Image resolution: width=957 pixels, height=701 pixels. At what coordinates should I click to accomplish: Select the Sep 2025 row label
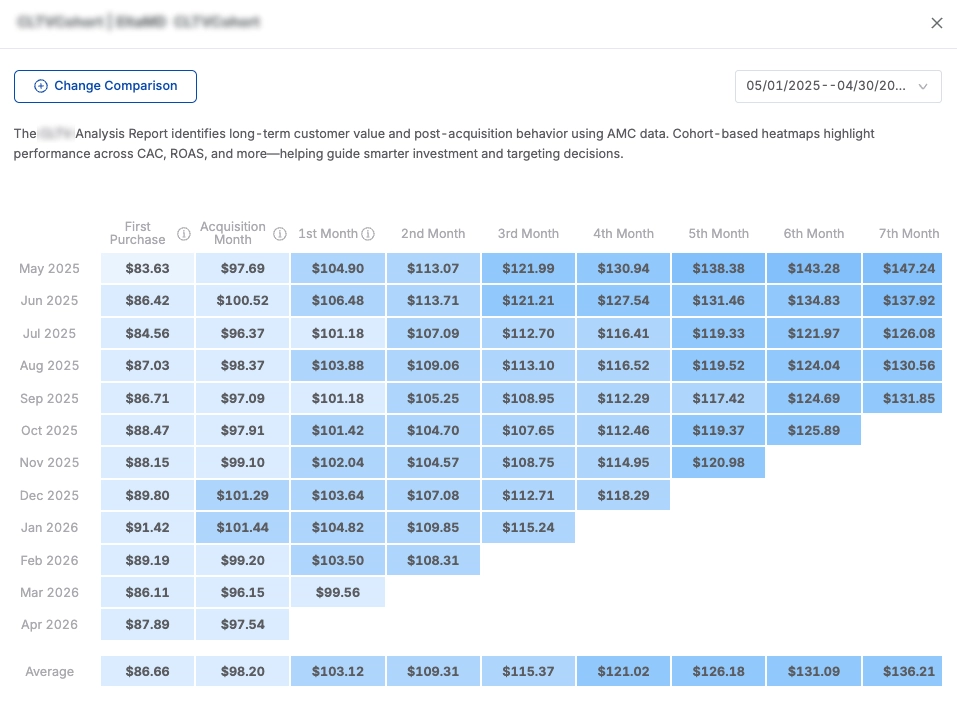[x=49, y=398]
